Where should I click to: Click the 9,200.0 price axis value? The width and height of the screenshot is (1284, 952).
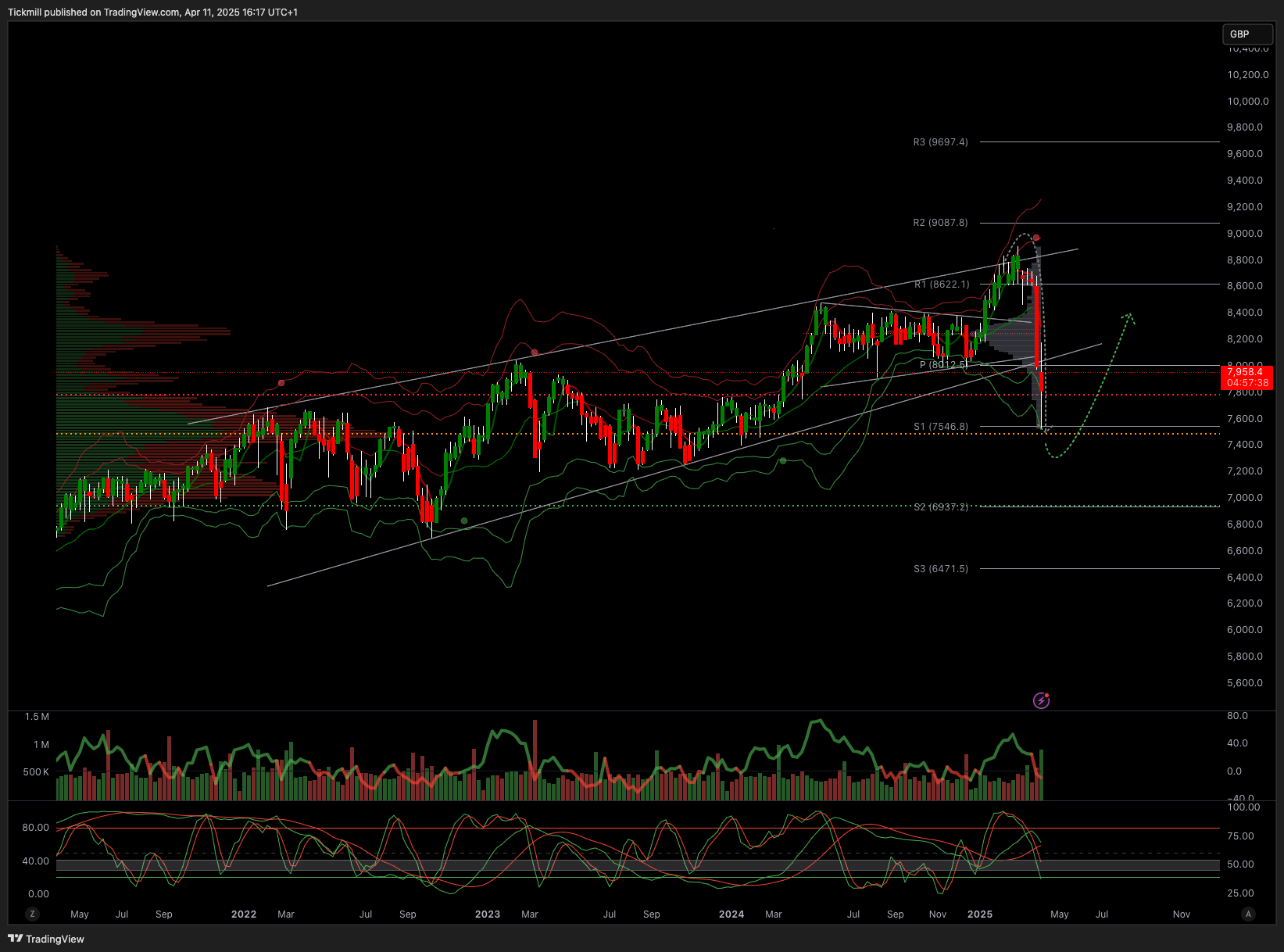[x=1245, y=207]
